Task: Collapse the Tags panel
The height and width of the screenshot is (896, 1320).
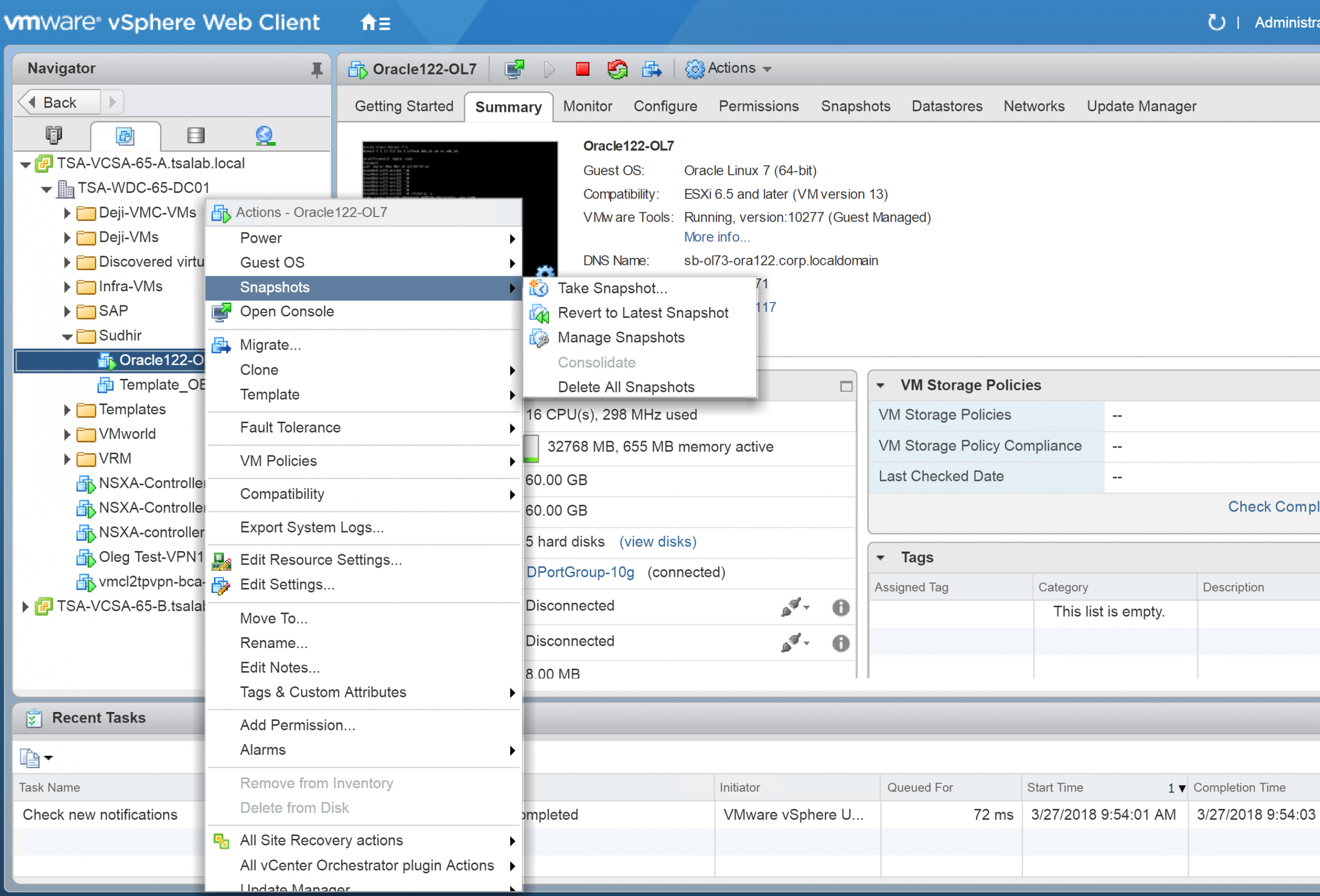Action: point(880,558)
